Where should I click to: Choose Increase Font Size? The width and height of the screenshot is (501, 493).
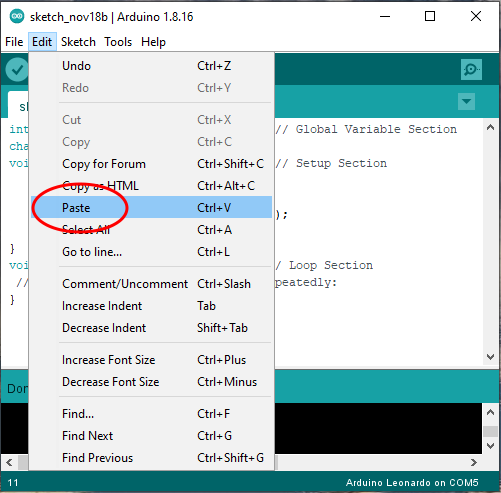point(151,360)
